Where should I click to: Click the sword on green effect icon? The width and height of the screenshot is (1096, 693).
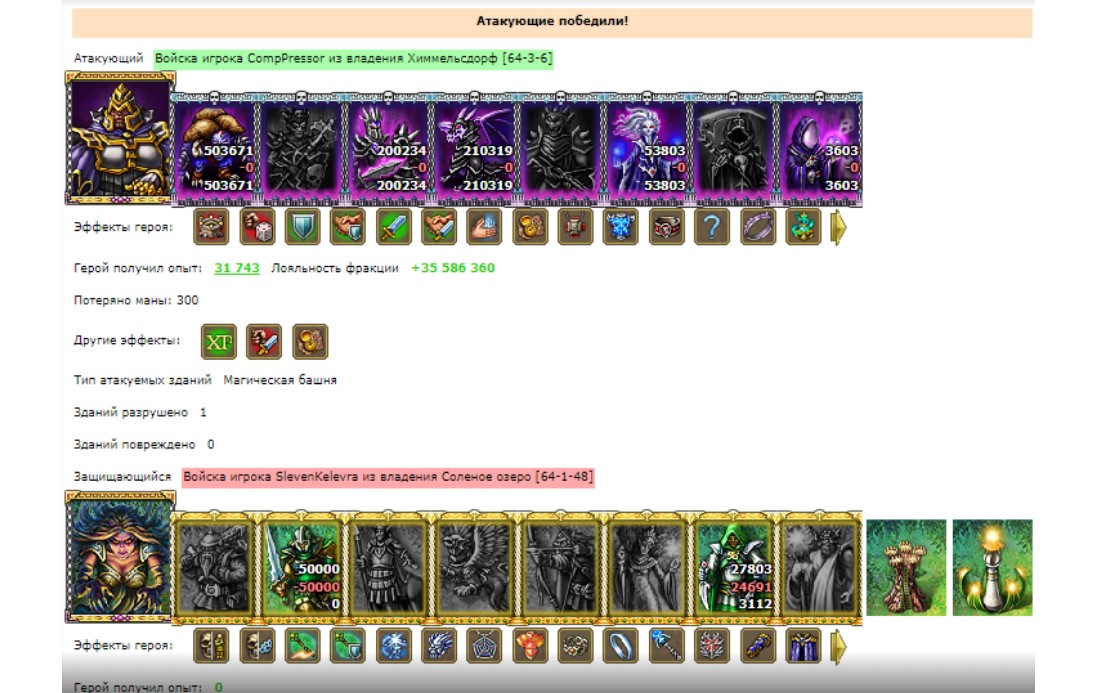[x=393, y=227]
